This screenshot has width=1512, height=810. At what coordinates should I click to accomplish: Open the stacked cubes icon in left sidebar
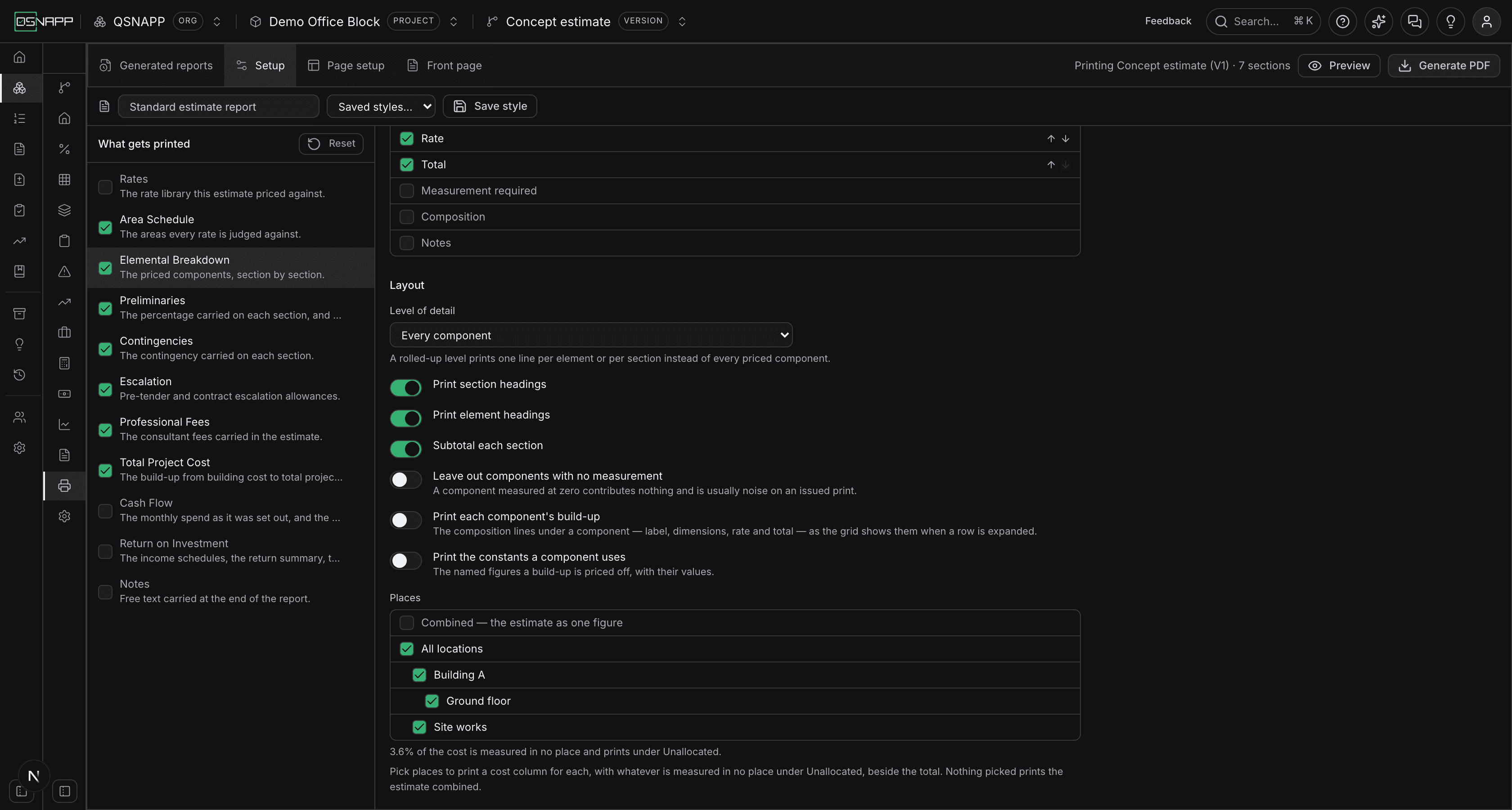click(19, 88)
